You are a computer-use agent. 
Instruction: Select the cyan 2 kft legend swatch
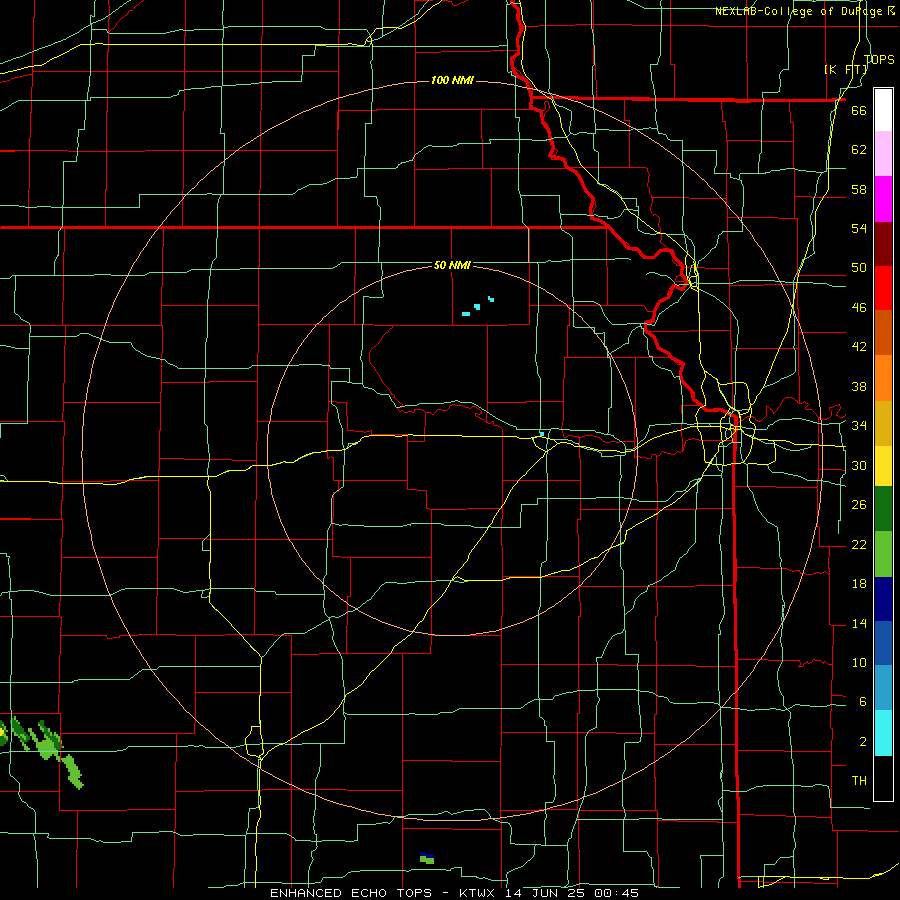[x=883, y=733]
